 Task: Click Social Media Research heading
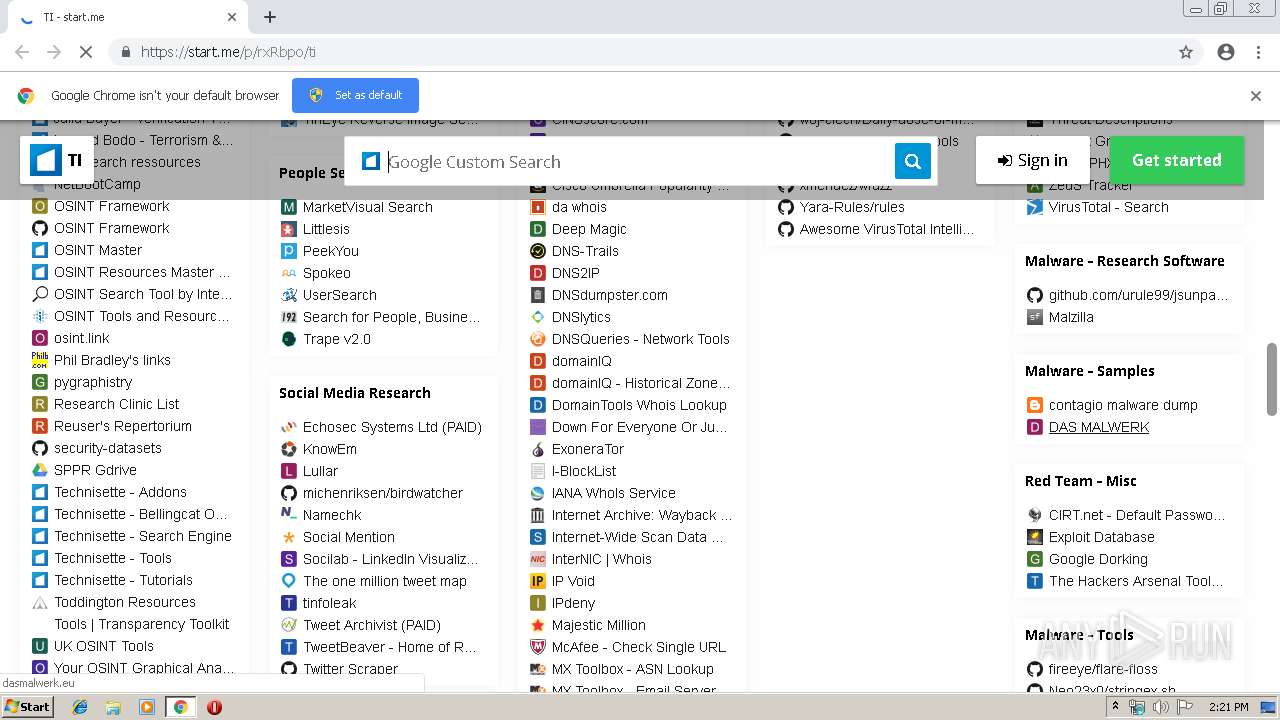(355, 393)
